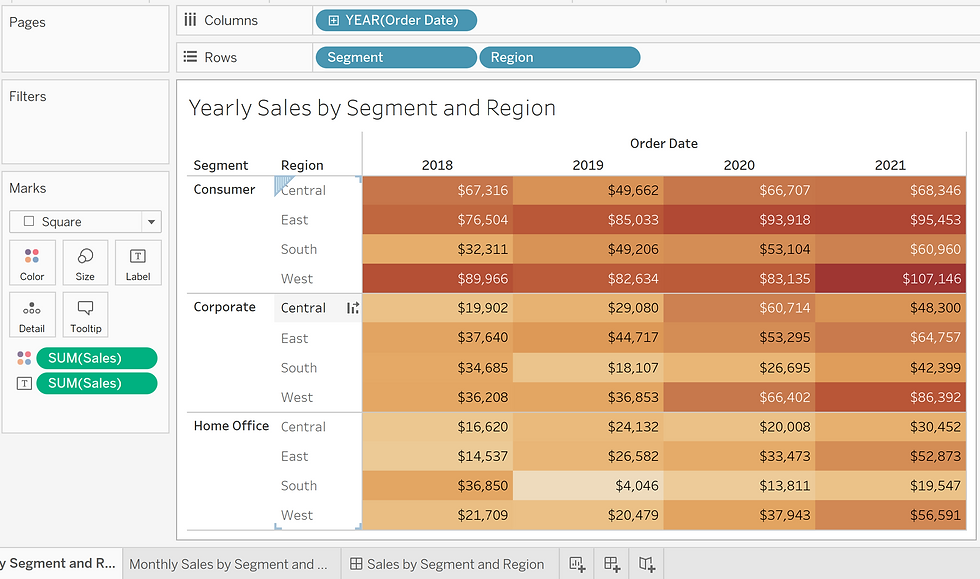Click the sort icon beside Corporate Central
The width and height of the screenshot is (980, 579).
pos(352,308)
